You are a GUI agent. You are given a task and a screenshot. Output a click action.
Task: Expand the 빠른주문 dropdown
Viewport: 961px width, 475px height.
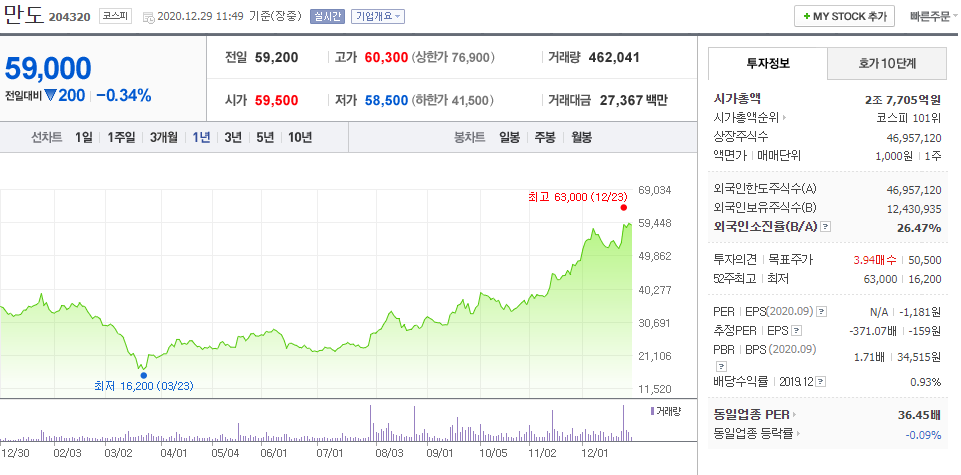tap(935, 17)
